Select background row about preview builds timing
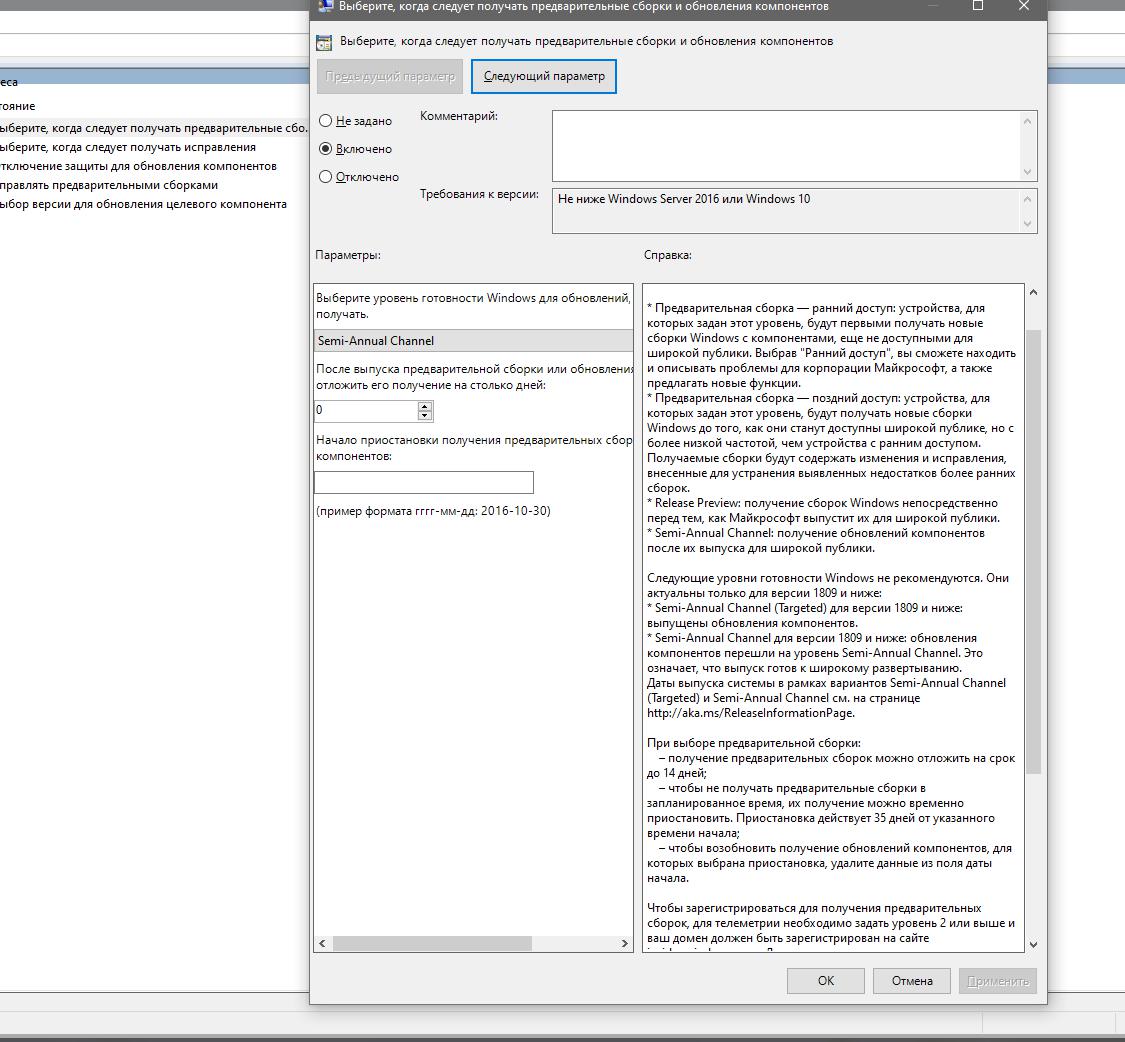Screen dimensions: 1125x1042 [154, 128]
